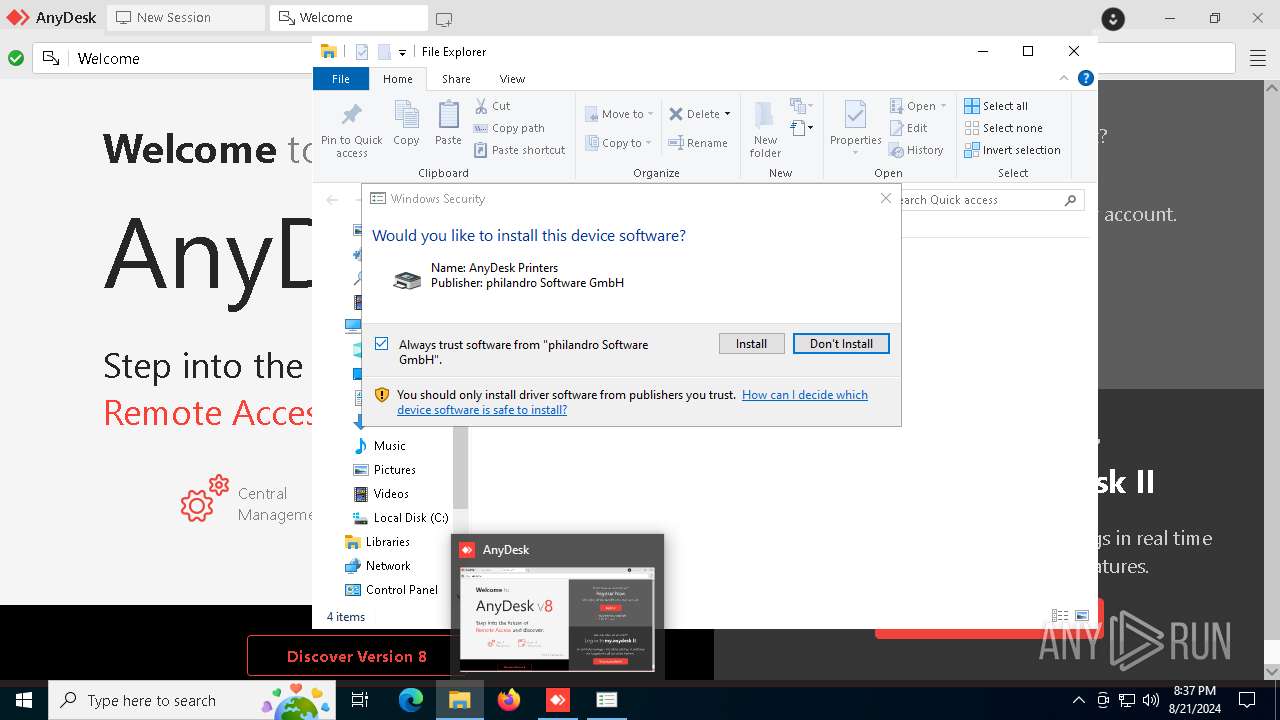Open the File tab in File Explorer
This screenshot has width=1280, height=720.
click(x=341, y=78)
